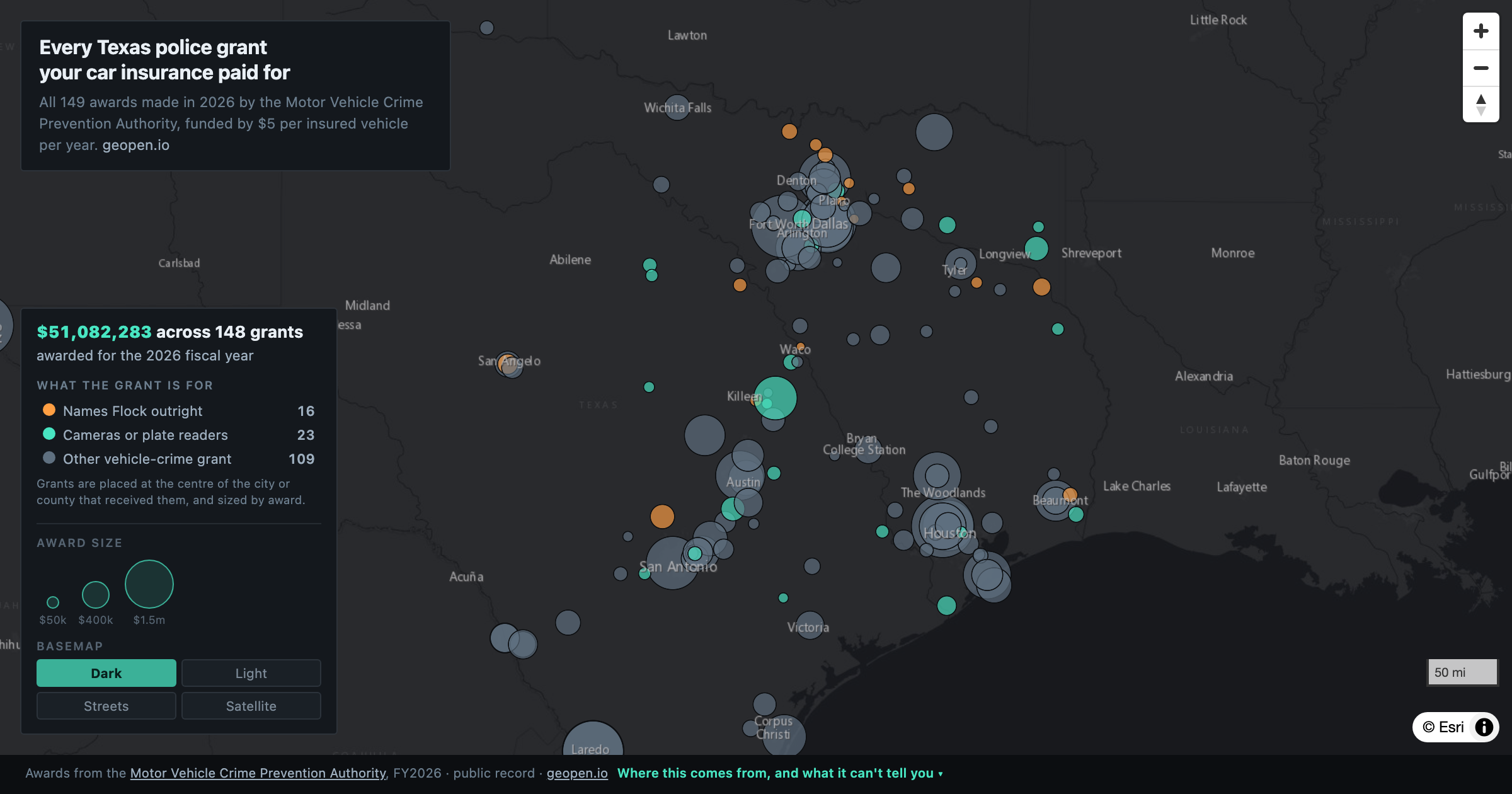Select the gray marker at Beaumont
The width and height of the screenshot is (1512, 794).
pyautogui.click(x=1055, y=500)
